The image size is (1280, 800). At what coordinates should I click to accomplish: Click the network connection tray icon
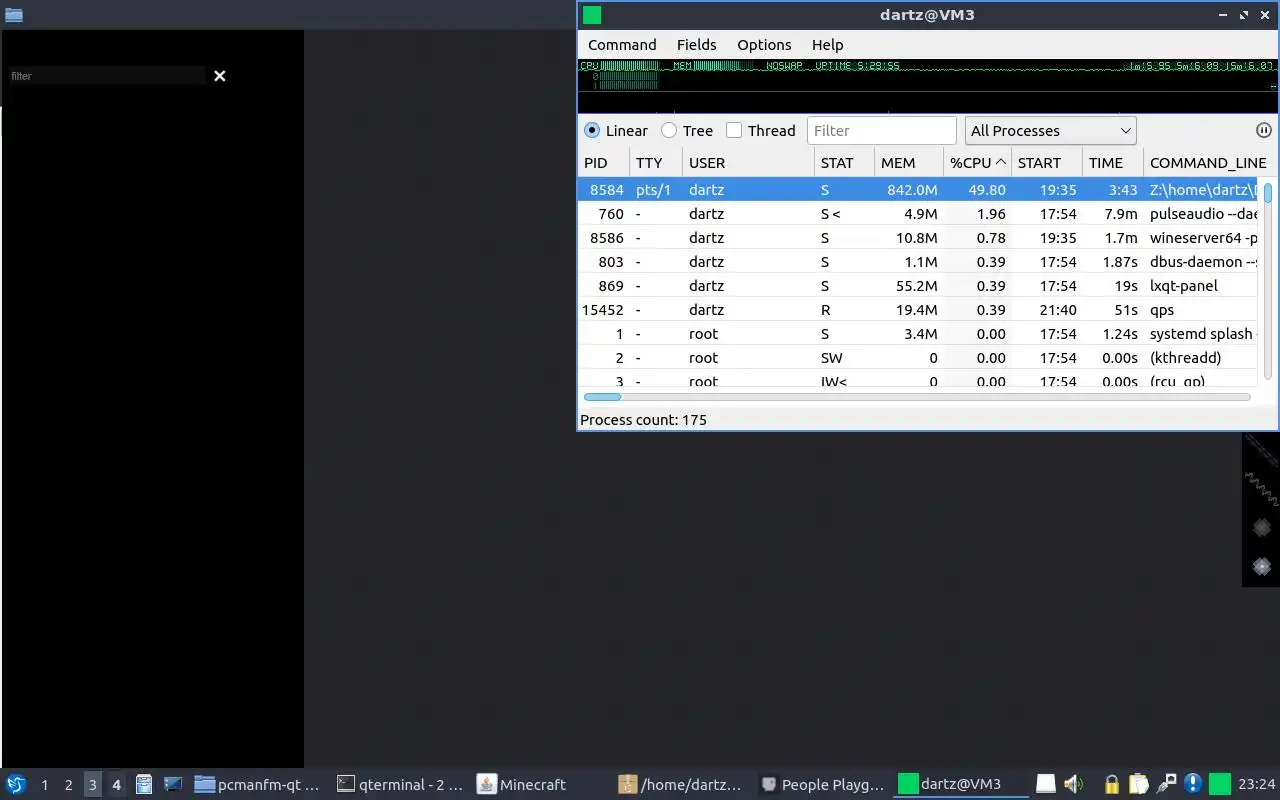[x=1166, y=784]
